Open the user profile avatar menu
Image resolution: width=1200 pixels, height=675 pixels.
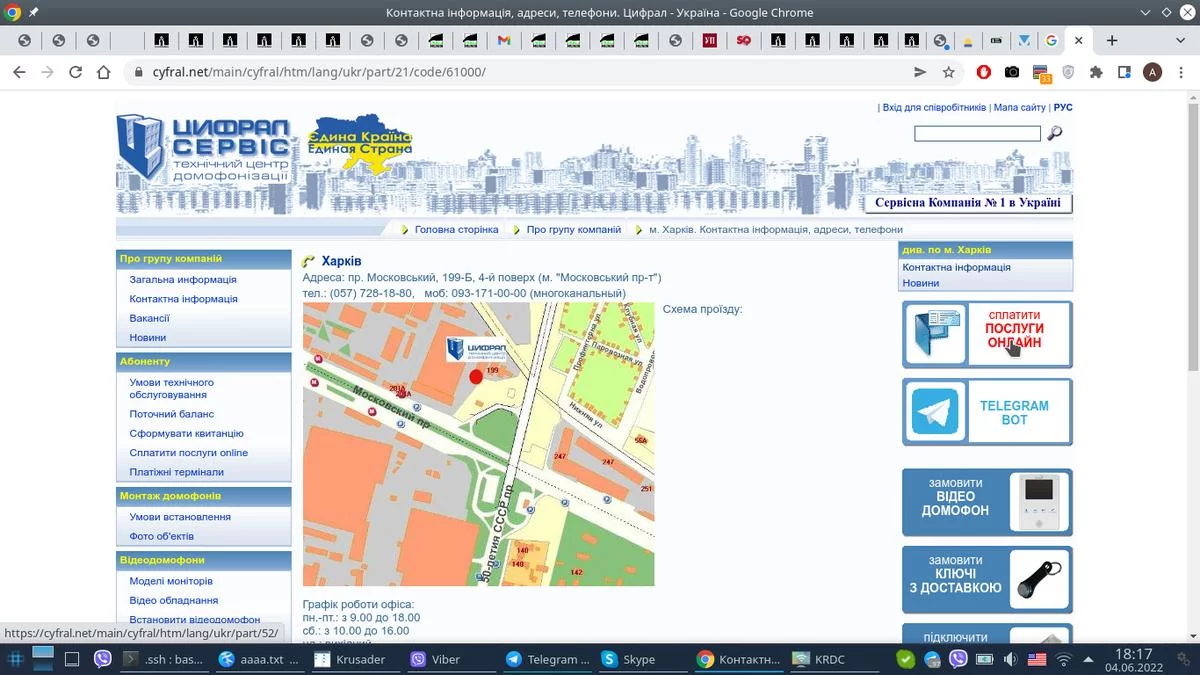pos(1153,72)
